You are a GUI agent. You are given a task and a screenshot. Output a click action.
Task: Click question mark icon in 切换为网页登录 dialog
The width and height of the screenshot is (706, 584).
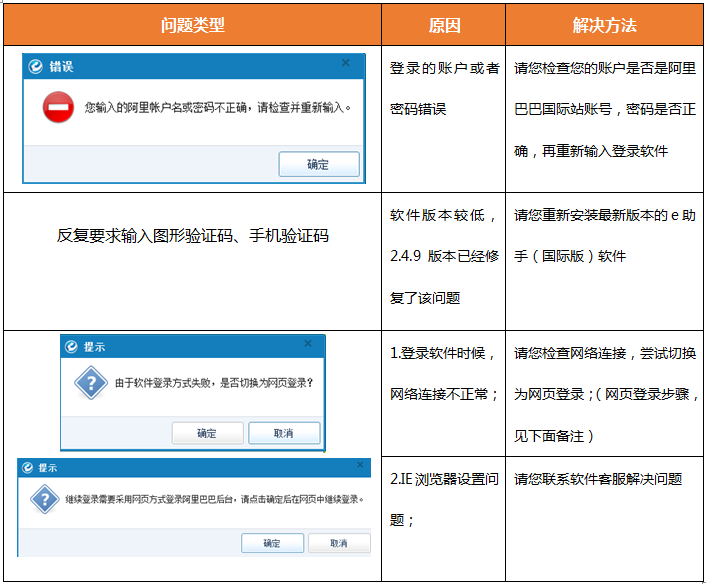[x=91, y=383]
